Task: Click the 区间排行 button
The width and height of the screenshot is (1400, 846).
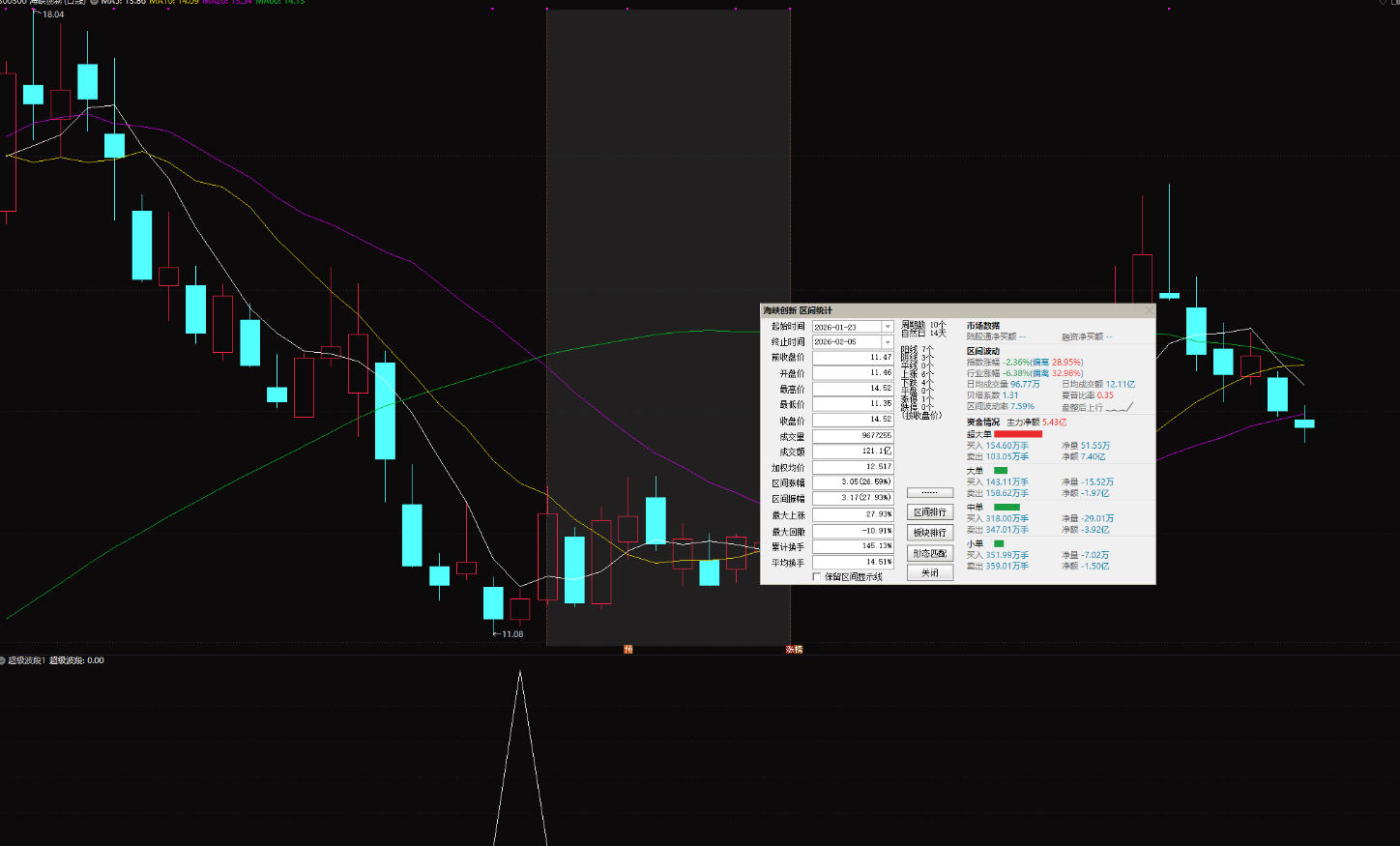Action: [x=930, y=512]
